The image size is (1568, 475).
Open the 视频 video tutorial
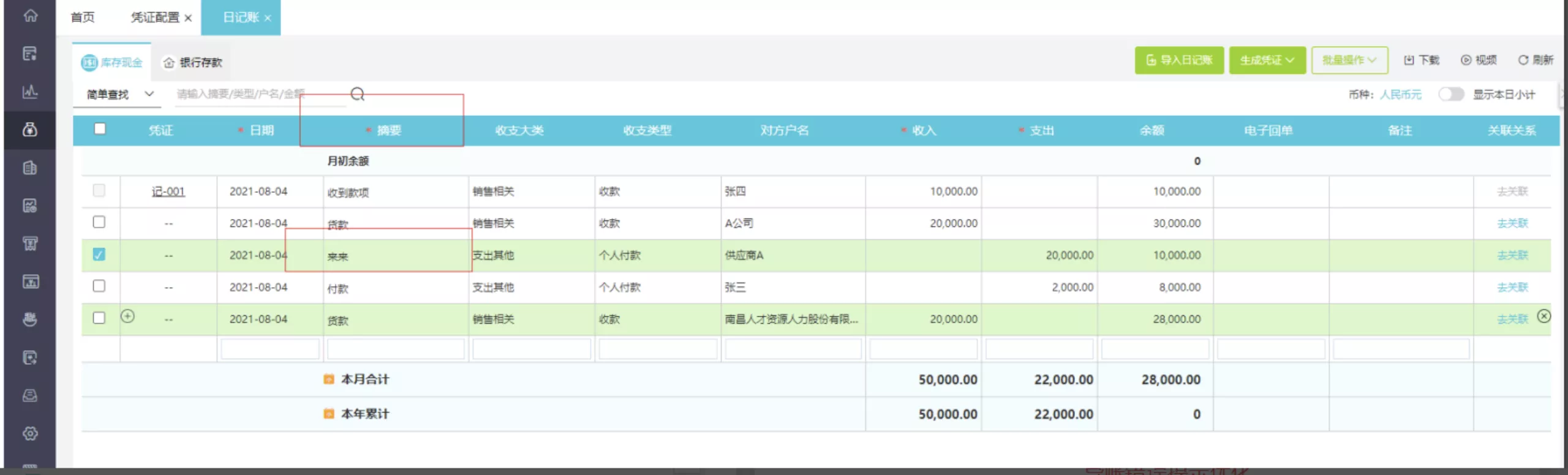coord(1479,60)
